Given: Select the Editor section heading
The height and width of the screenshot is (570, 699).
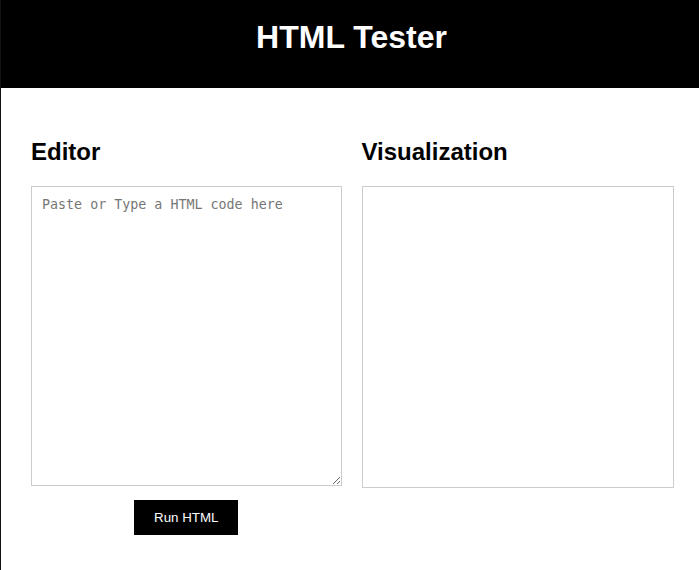Looking at the screenshot, I should 66,152.
